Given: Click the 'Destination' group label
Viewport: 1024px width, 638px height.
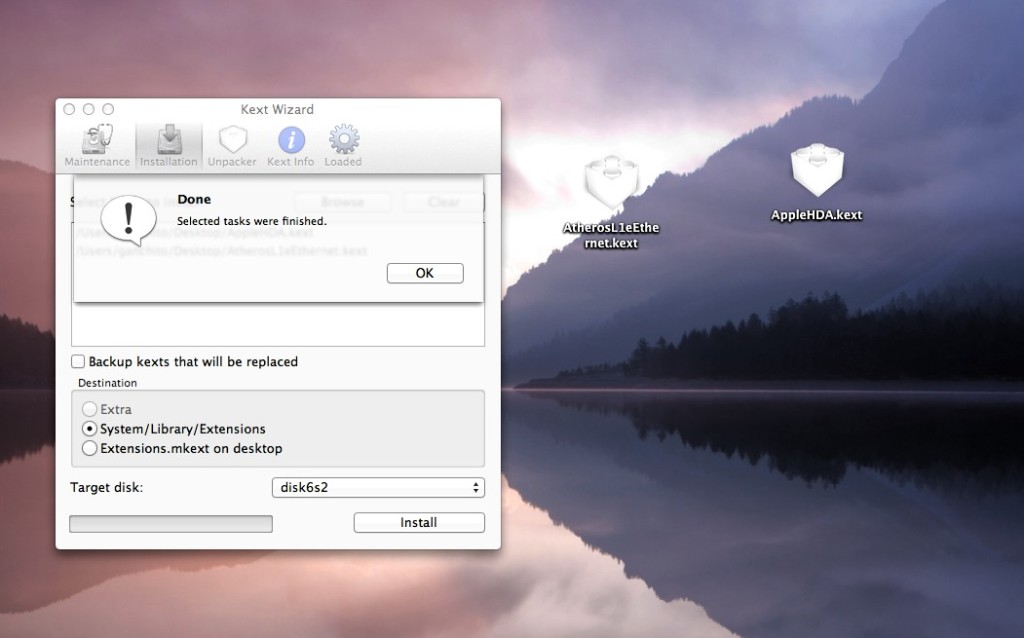Looking at the screenshot, I should (108, 383).
